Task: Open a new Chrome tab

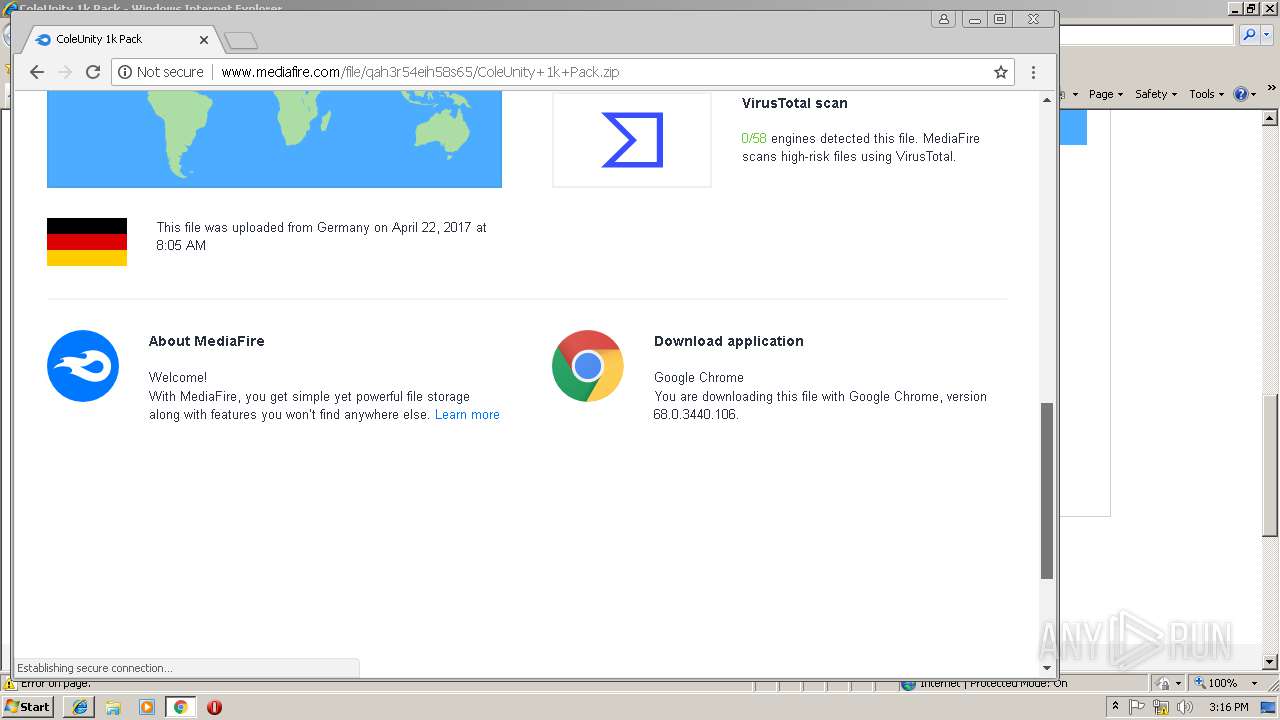Action: point(241,41)
